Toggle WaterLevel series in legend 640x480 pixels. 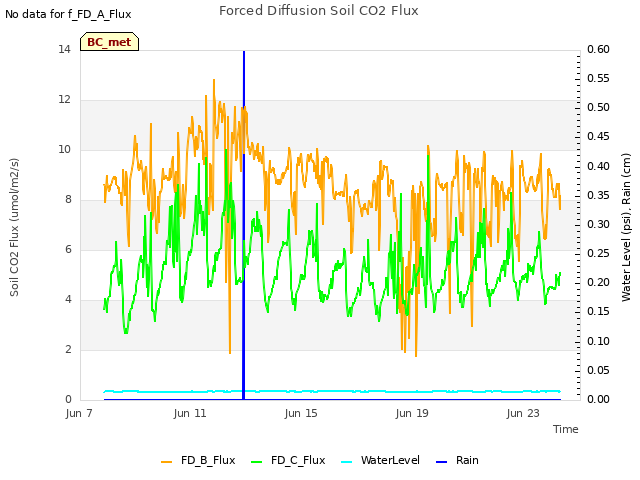click(x=380, y=460)
